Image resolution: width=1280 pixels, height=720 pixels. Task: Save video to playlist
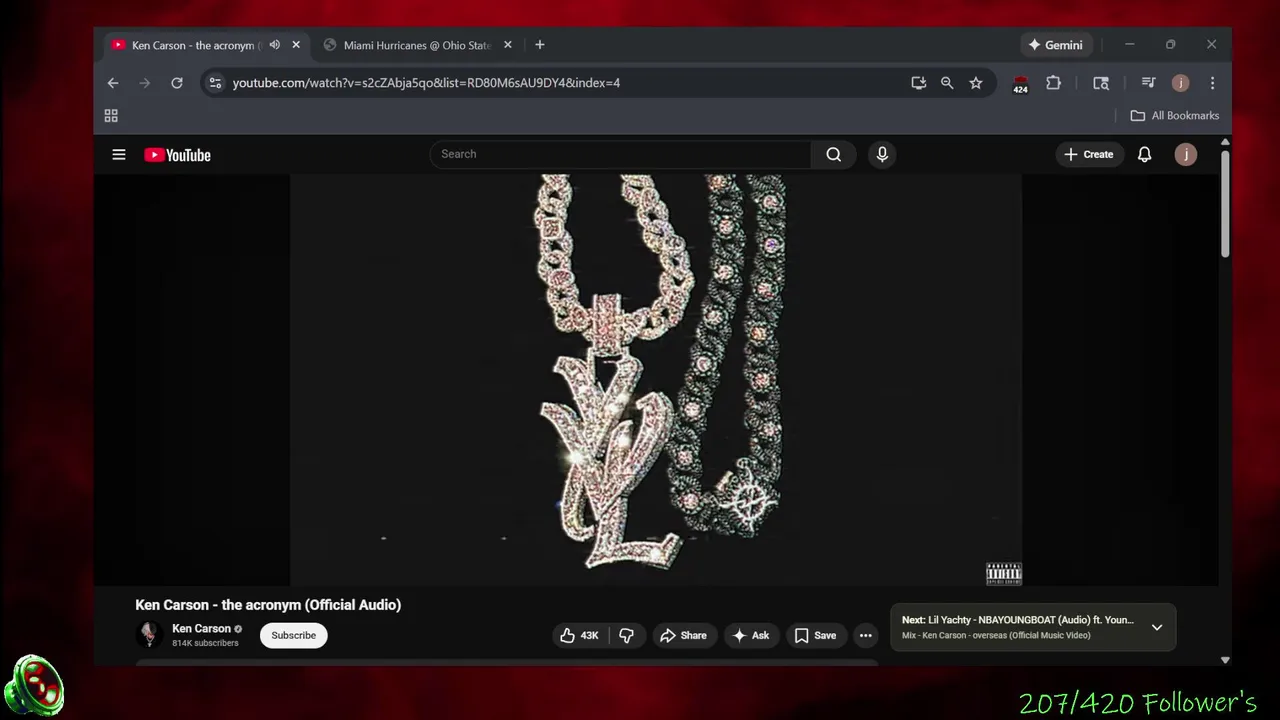click(815, 635)
